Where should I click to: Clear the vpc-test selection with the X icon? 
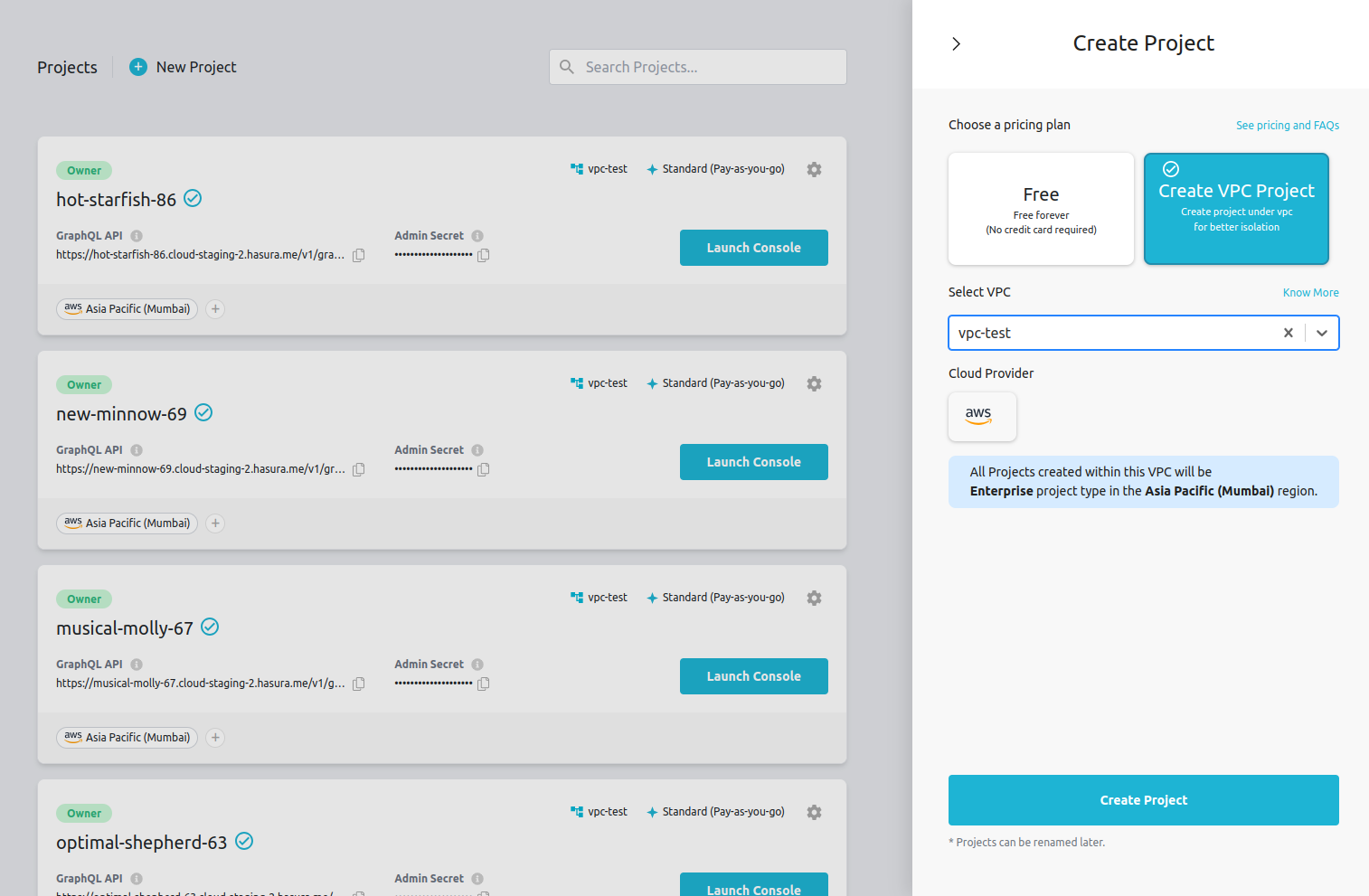click(1288, 333)
